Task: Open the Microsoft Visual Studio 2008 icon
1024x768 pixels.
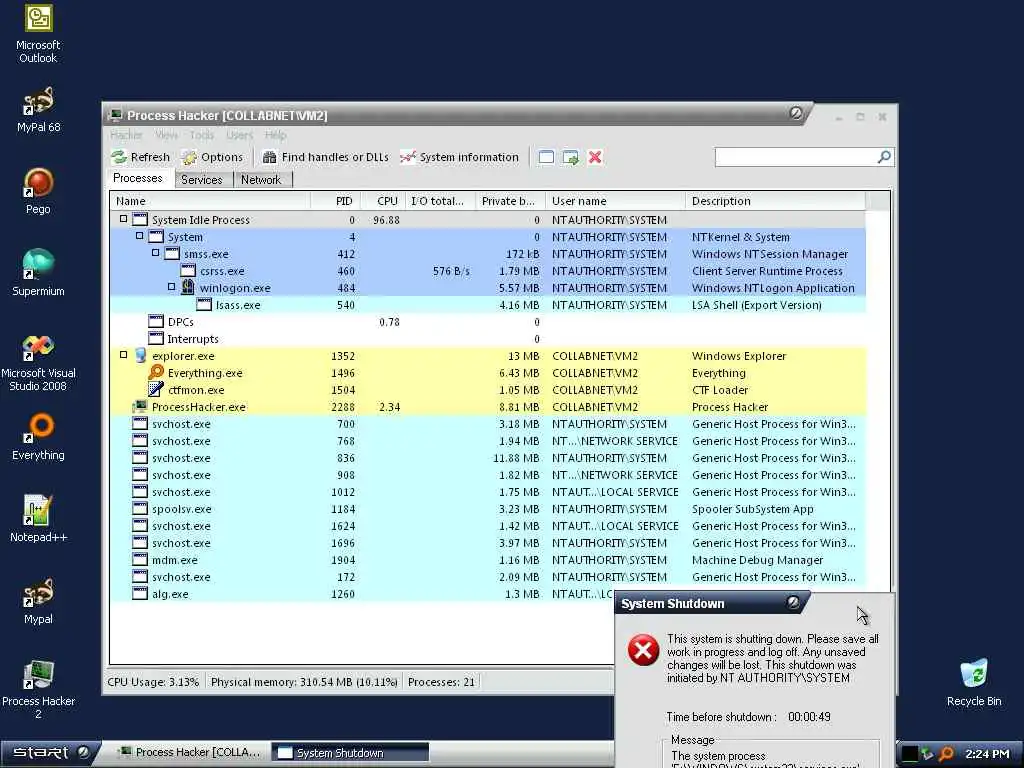Action: [38, 362]
